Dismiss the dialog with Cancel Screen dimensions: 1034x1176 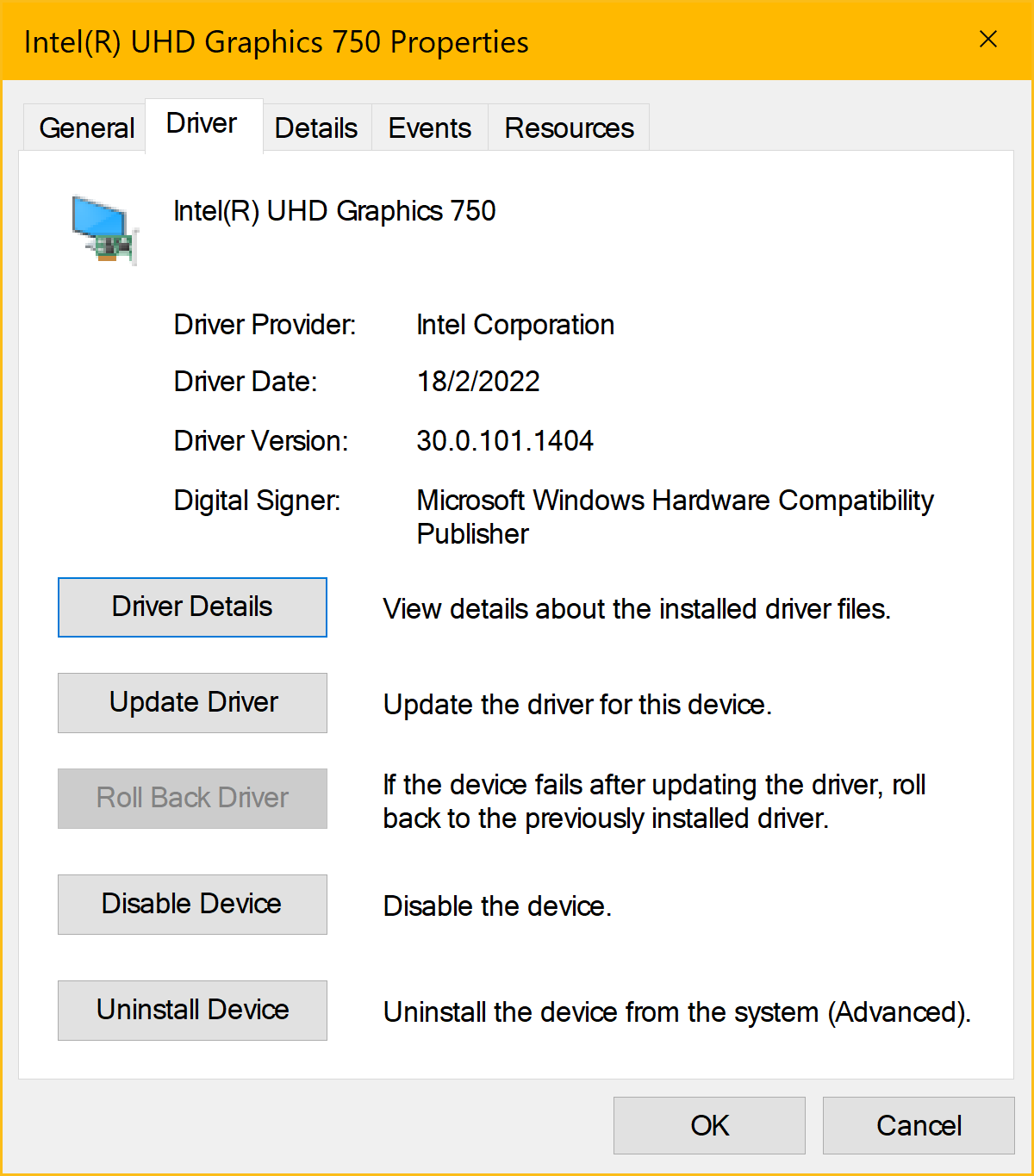919,1126
